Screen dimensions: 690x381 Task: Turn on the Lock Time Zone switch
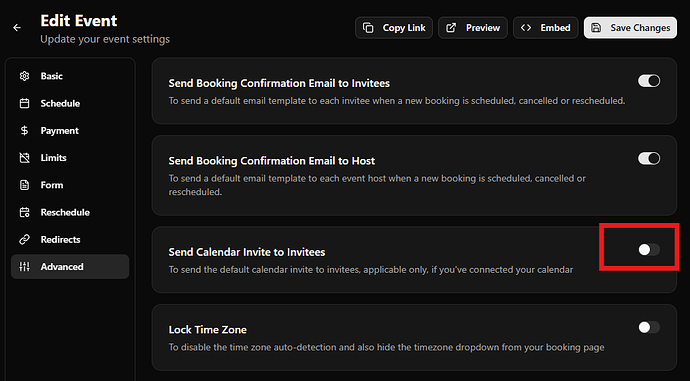[649, 327]
